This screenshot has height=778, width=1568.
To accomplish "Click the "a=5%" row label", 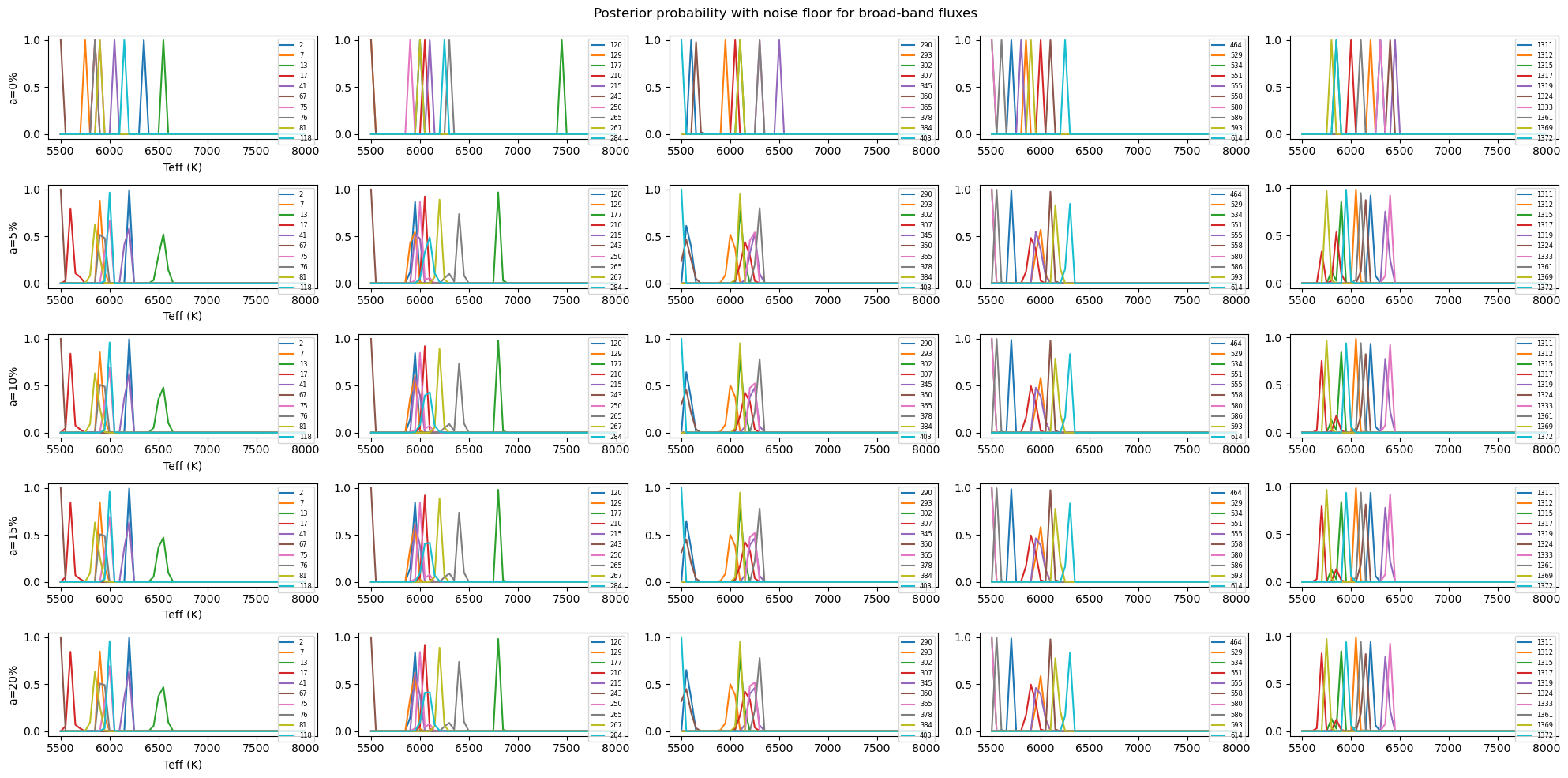I will tap(13, 236).
